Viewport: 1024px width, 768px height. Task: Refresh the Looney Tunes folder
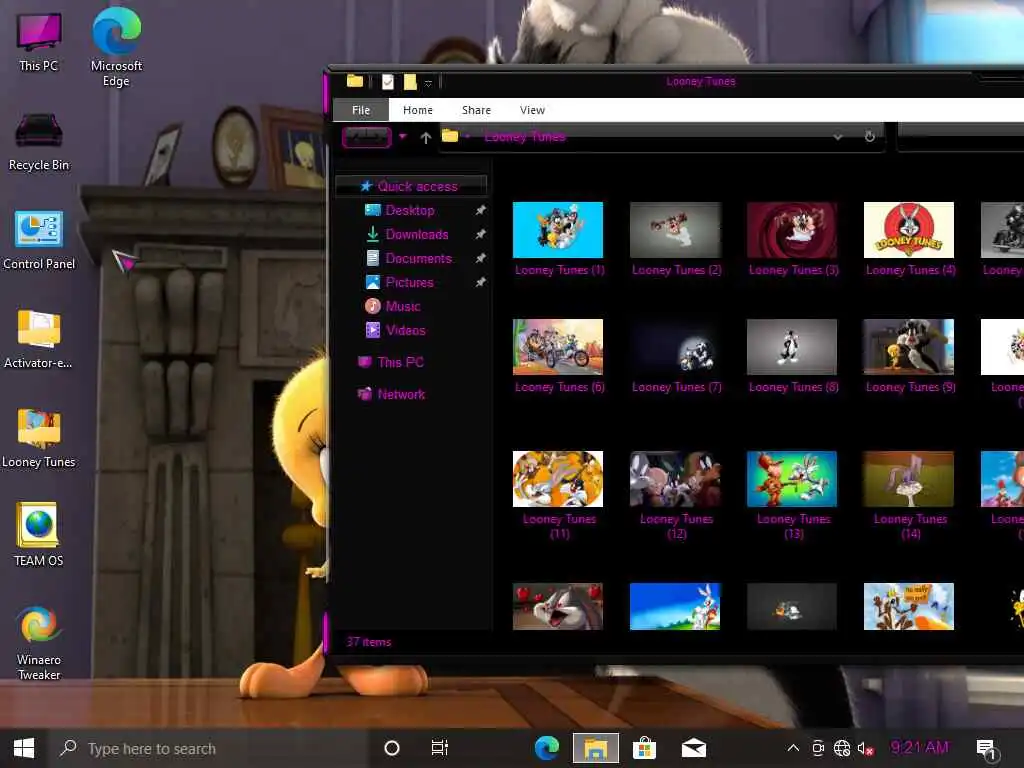(x=869, y=136)
